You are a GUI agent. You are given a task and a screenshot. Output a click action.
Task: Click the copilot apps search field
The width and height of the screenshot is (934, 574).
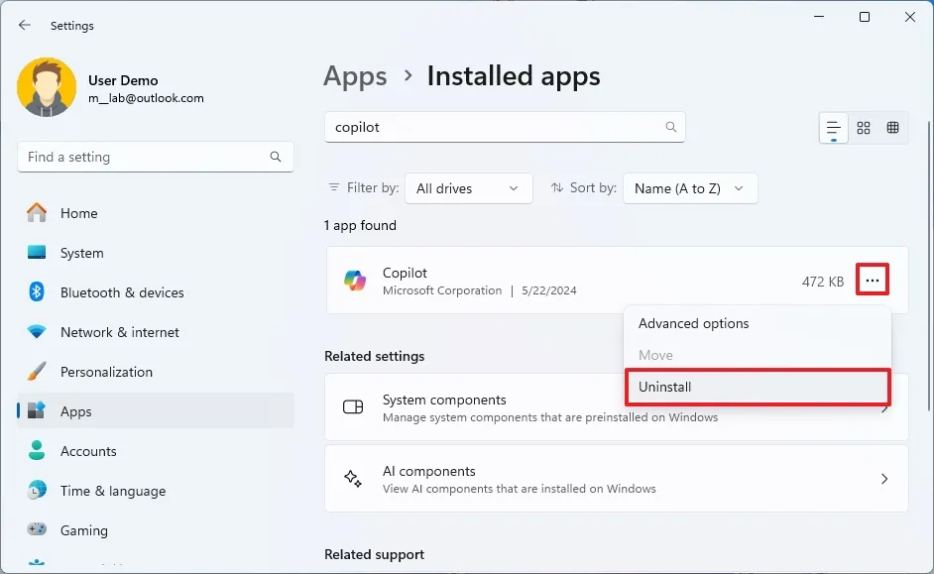505,127
